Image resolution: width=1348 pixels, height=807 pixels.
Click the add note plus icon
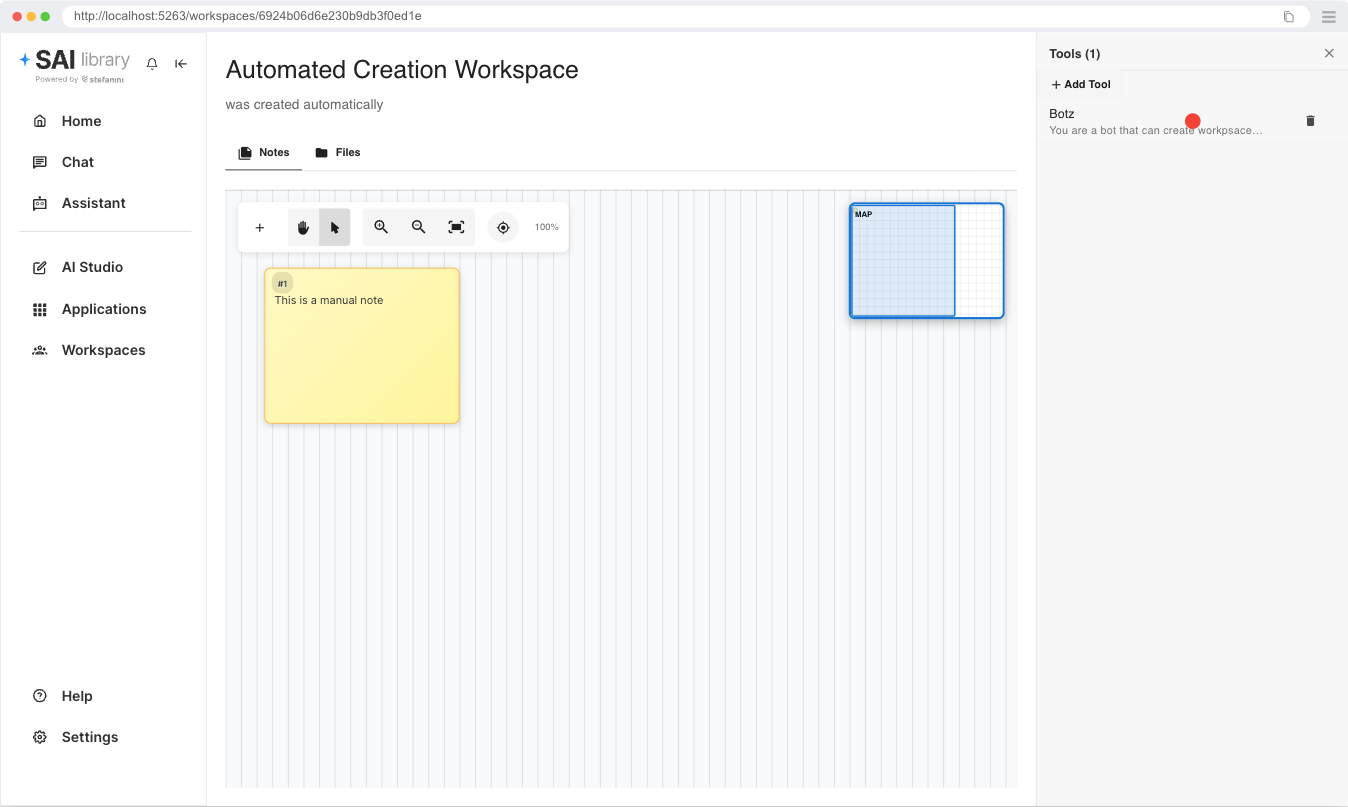click(x=260, y=228)
